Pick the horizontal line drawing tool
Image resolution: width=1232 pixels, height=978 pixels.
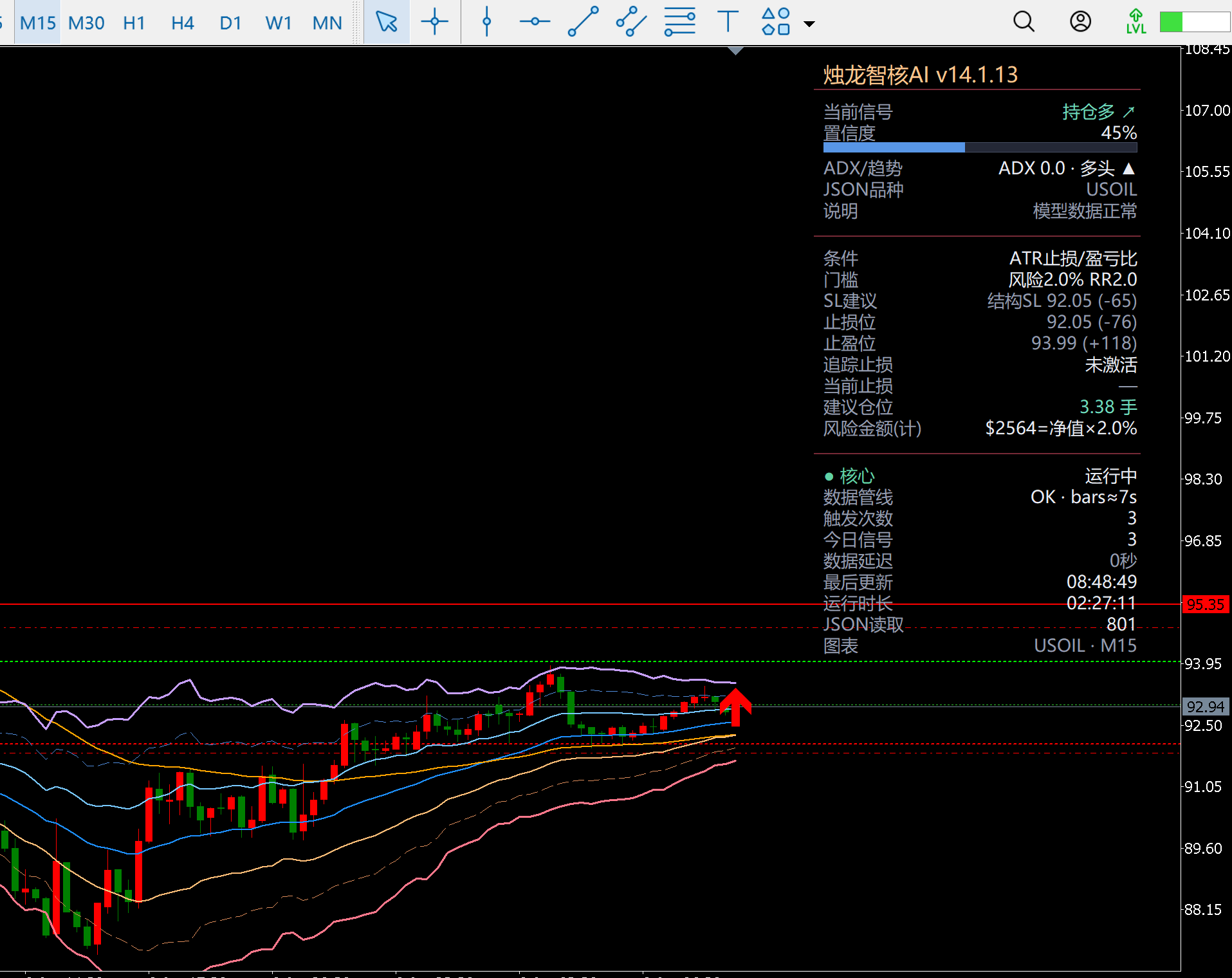click(x=535, y=22)
